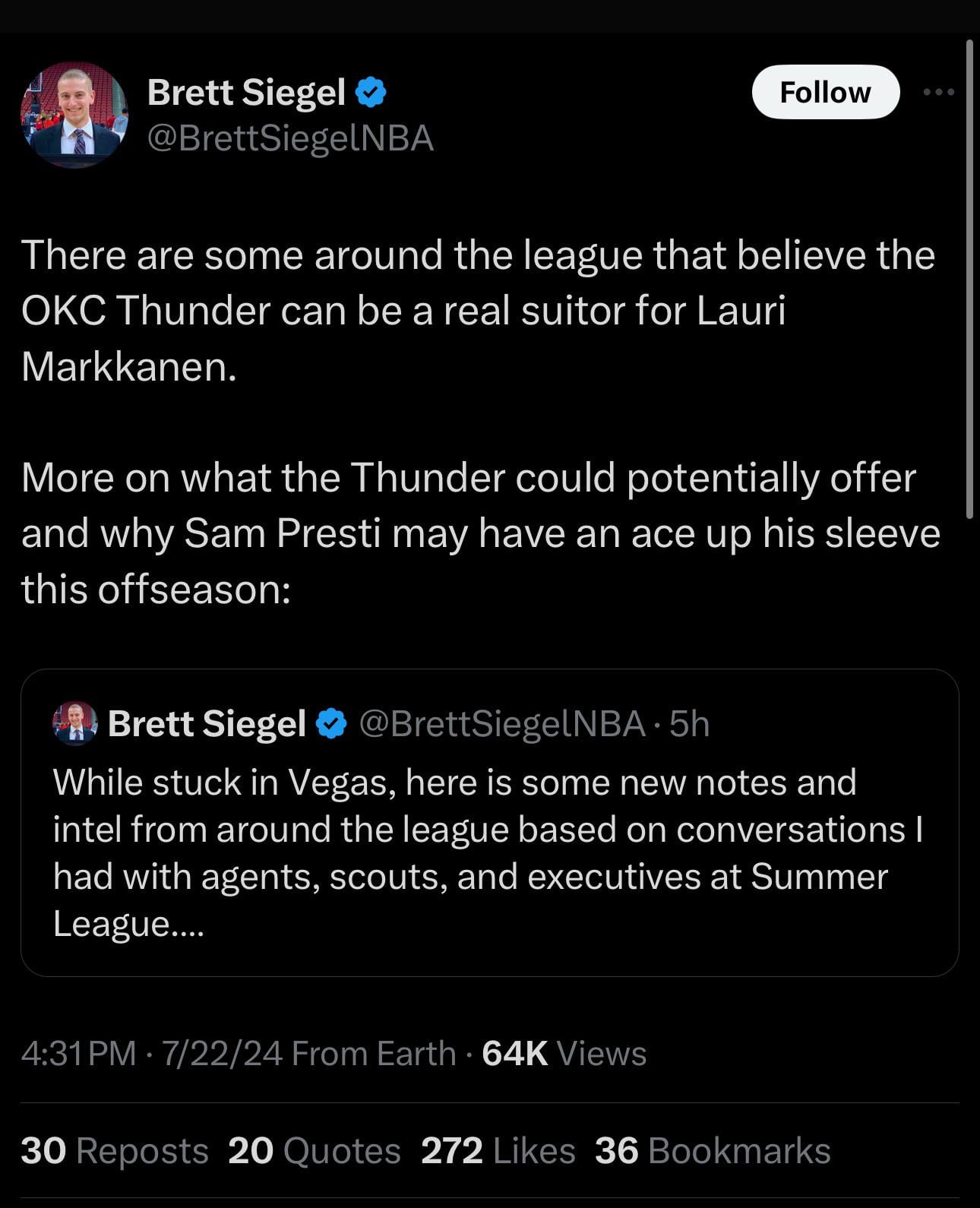Click the quoted tweet's @BrettSiegelNBA handle

[x=501, y=723]
